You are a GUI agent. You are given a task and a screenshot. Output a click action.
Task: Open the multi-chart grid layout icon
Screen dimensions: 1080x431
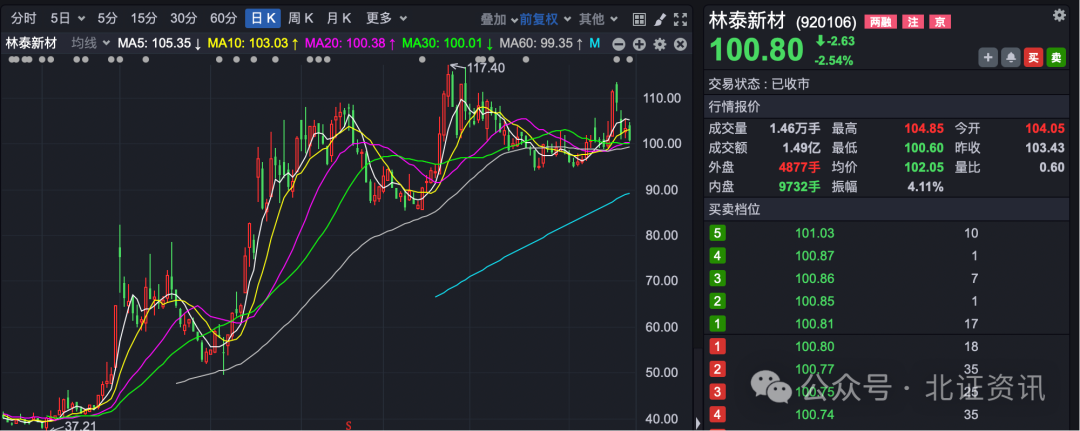click(x=639, y=19)
